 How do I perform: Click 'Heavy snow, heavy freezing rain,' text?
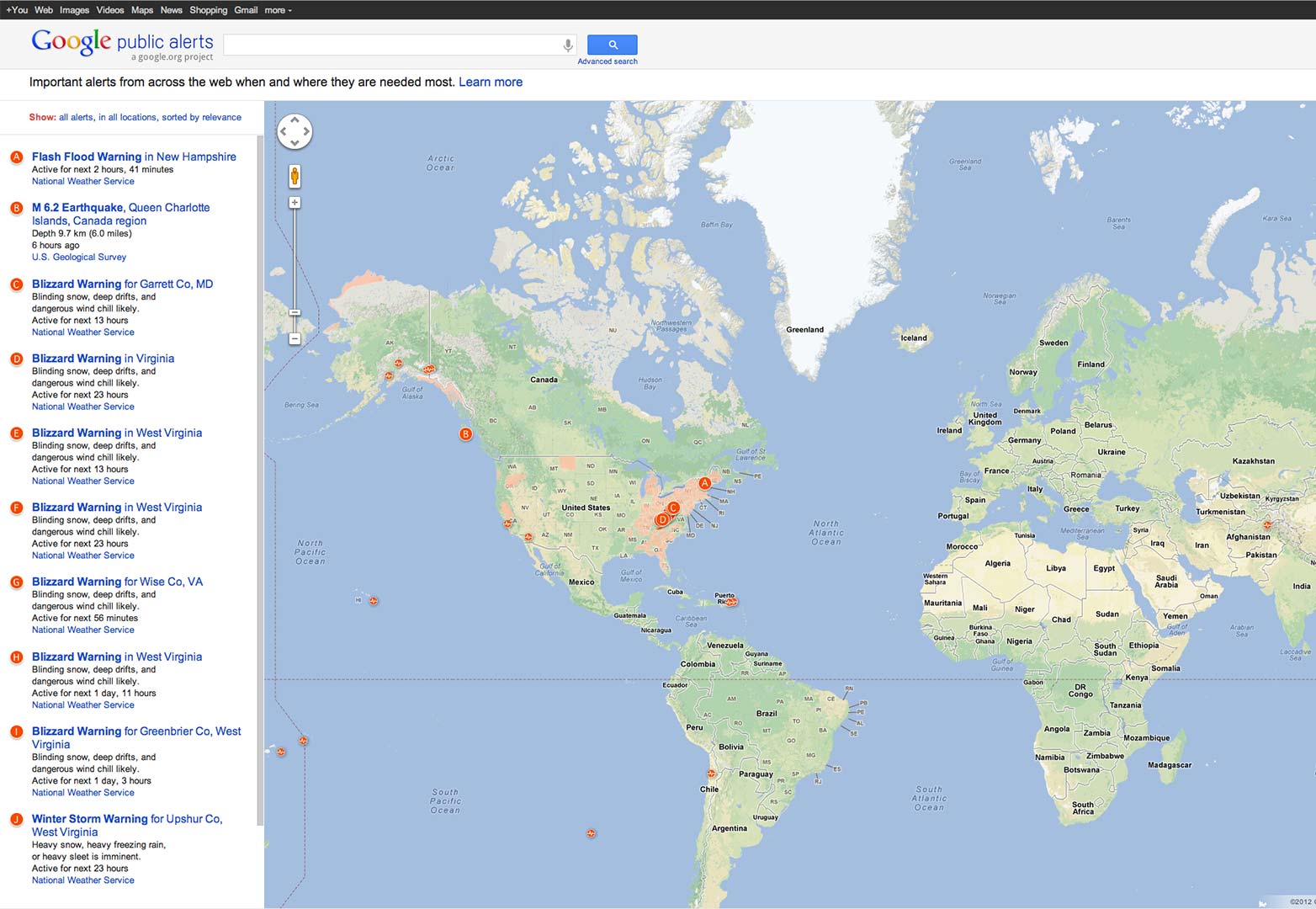98,844
